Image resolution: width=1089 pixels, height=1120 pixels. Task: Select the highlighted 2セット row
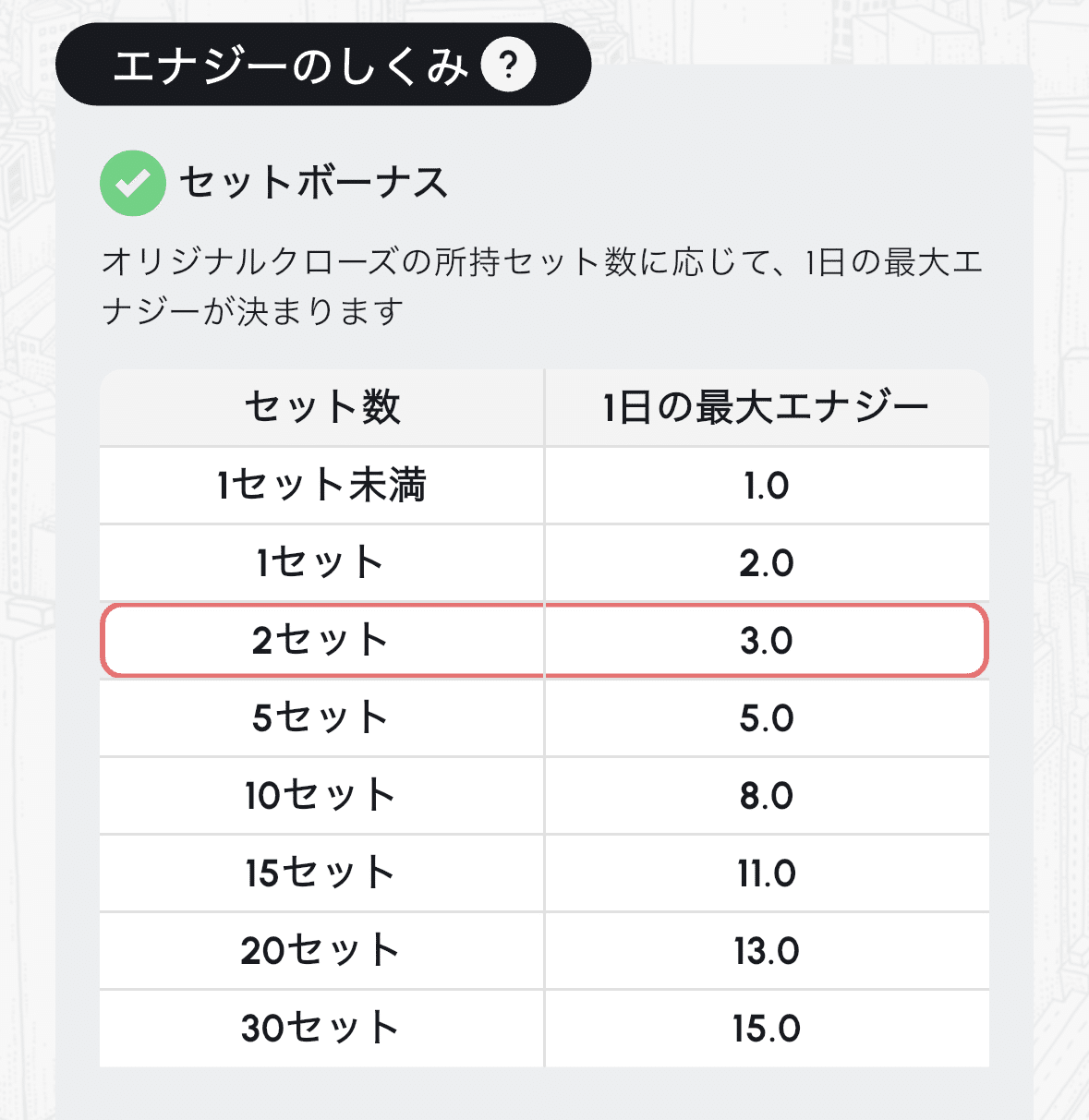[x=545, y=640]
